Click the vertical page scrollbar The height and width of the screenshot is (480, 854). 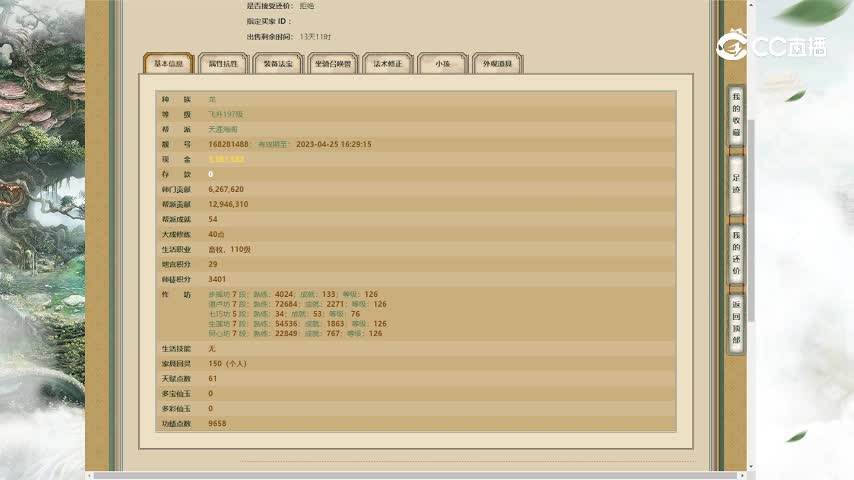[x=751, y=220]
